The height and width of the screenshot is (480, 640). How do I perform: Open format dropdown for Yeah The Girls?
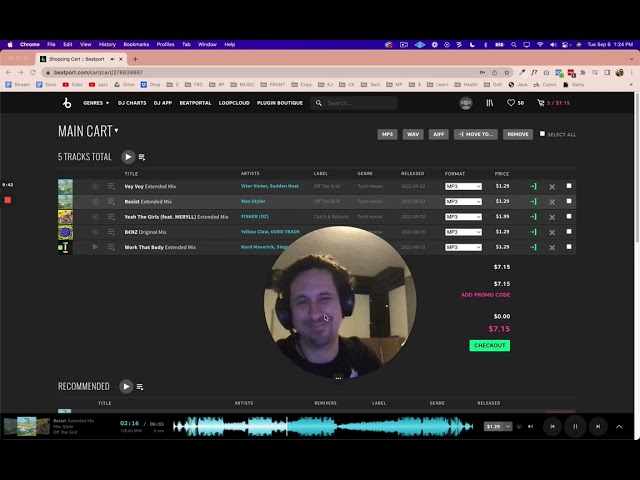tap(463, 217)
